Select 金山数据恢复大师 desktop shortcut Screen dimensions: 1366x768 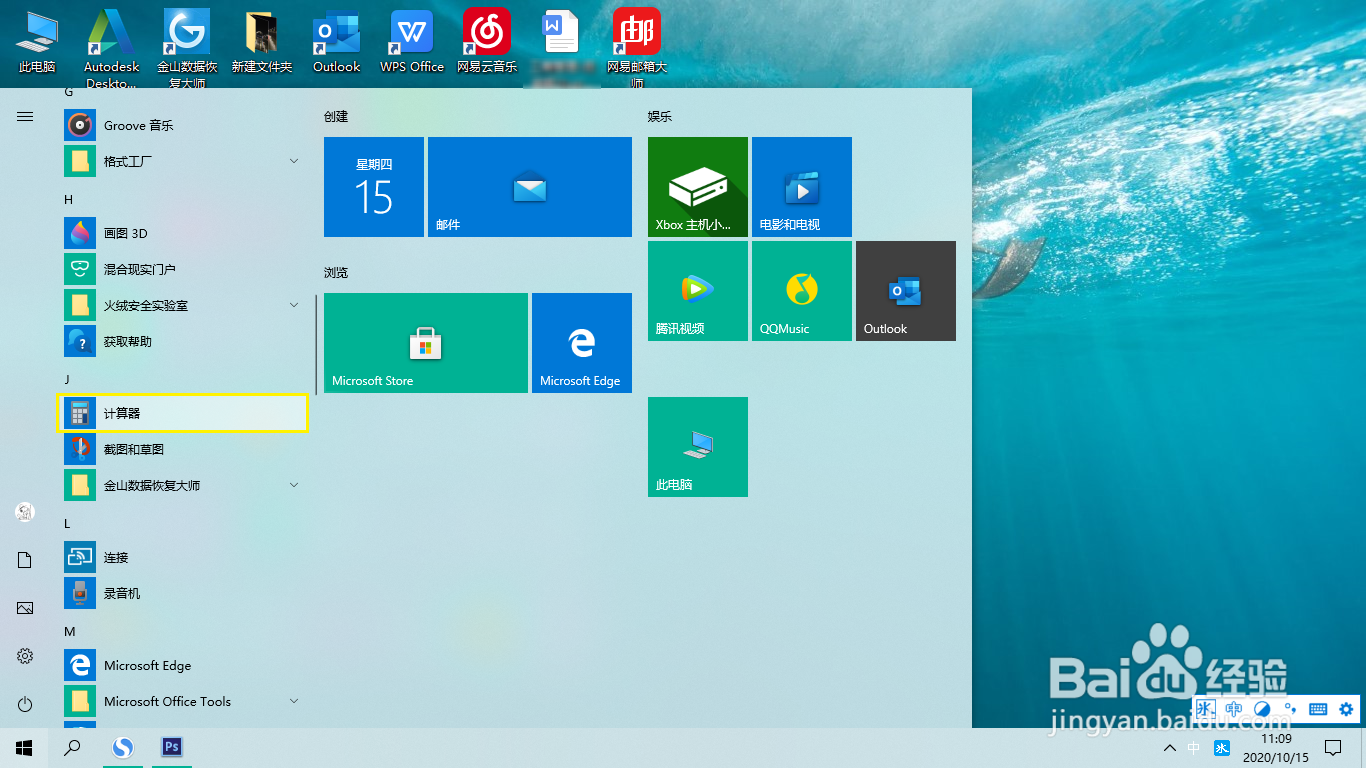coord(187,49)
